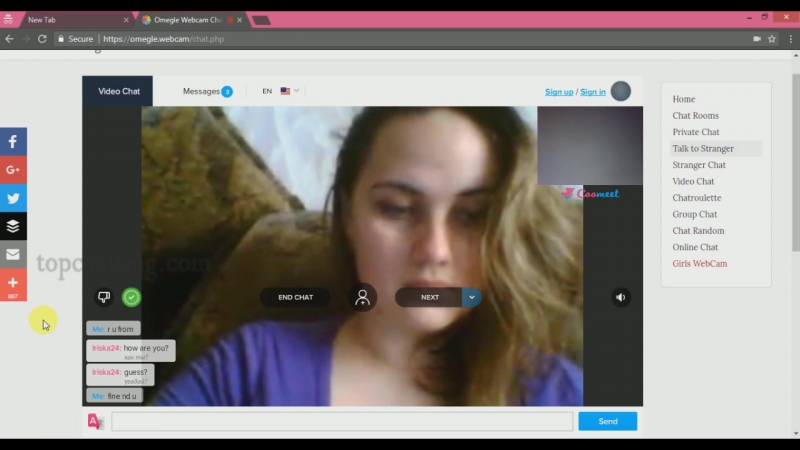Click the page vertical scrollbar
Image resolution: width=800 pixels, height=450 pixels.
point(795,162)
